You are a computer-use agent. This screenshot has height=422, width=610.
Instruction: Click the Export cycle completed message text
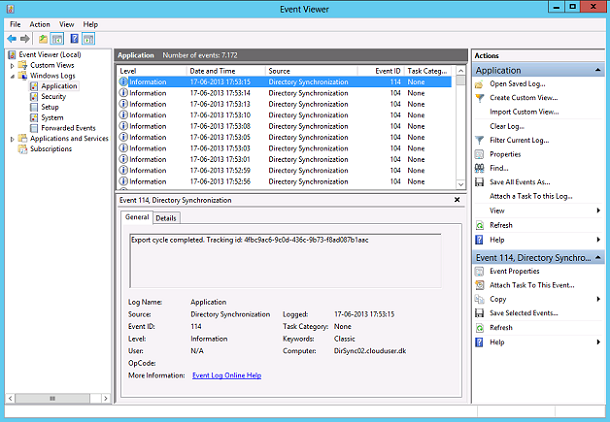(x=250, y=240)
